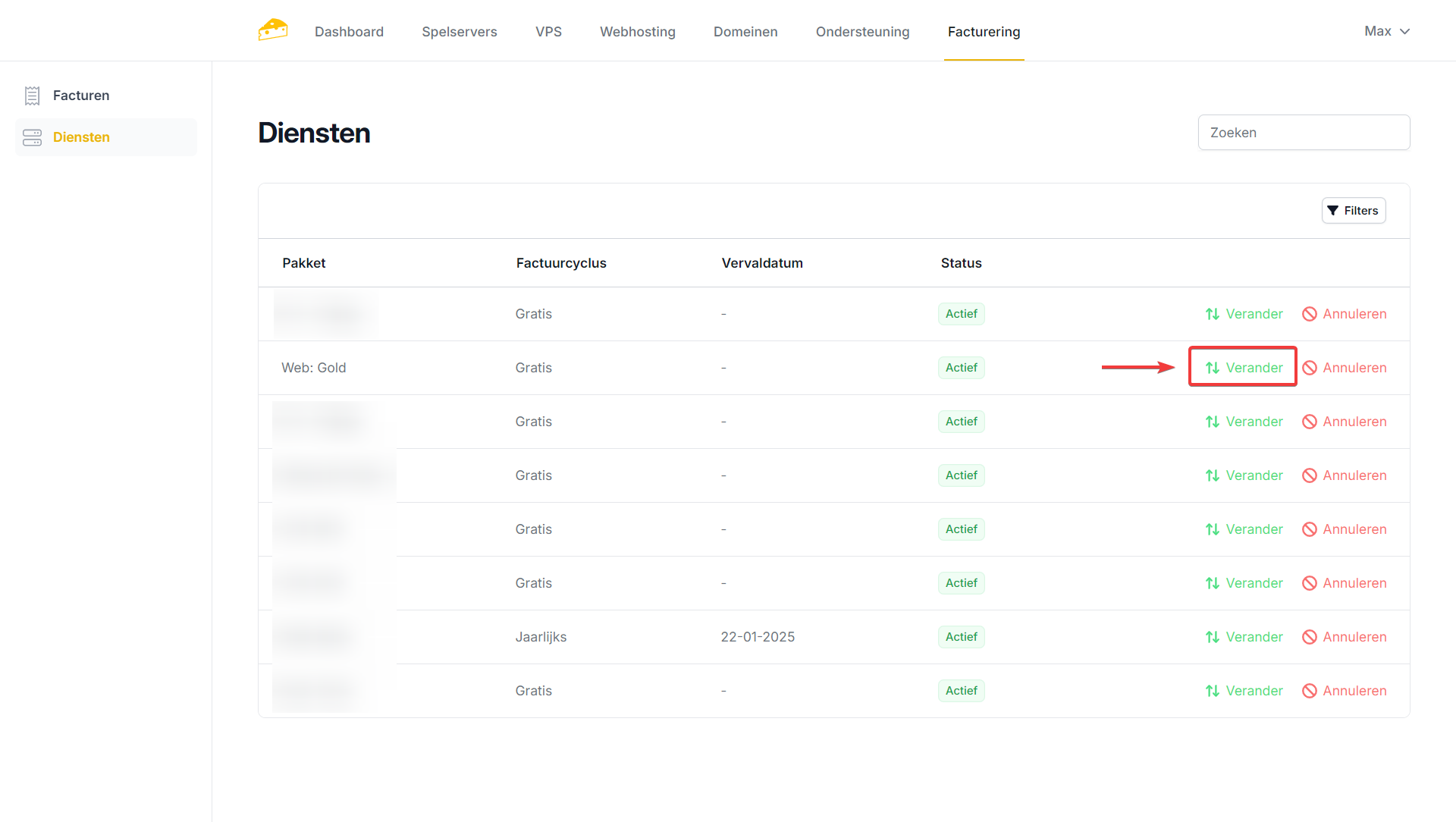The width and height of the screenshot is (1456, 822).
Task: Click Verander for Web: Gold
Action: [1244, 368]
